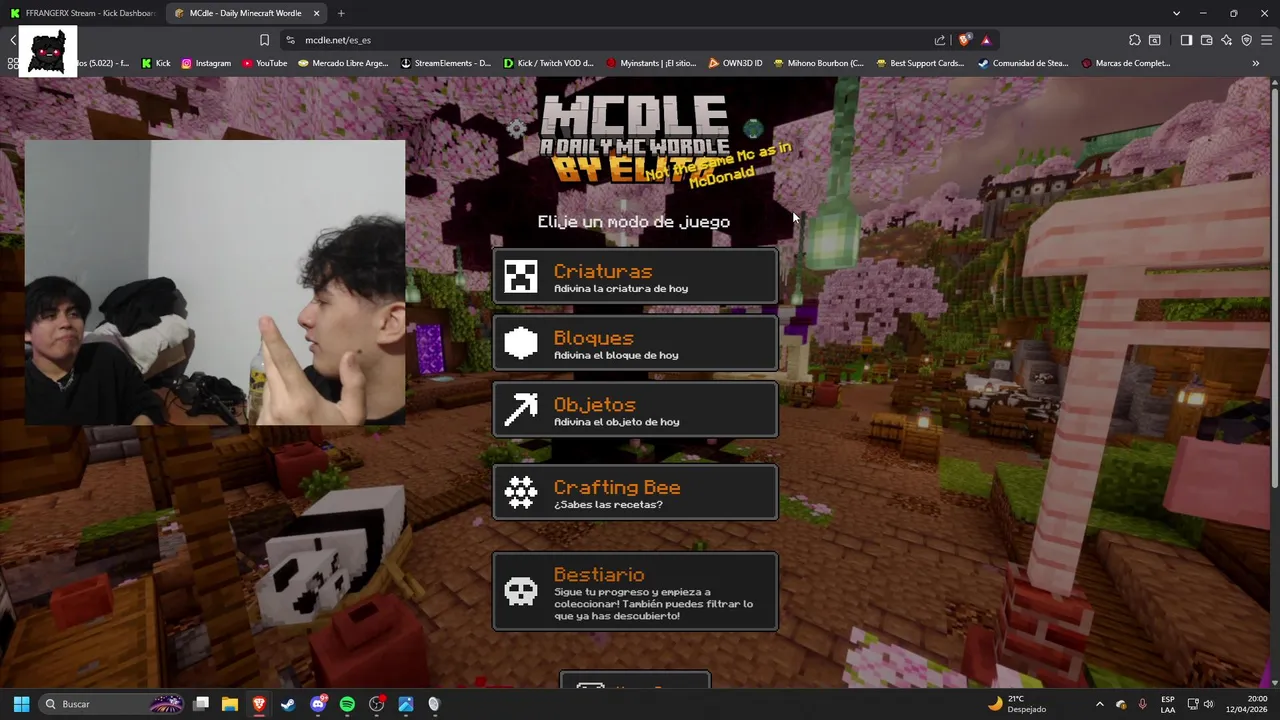Click the share page icon
This screenshot has width=1280, height=720.
pos(940,40)
